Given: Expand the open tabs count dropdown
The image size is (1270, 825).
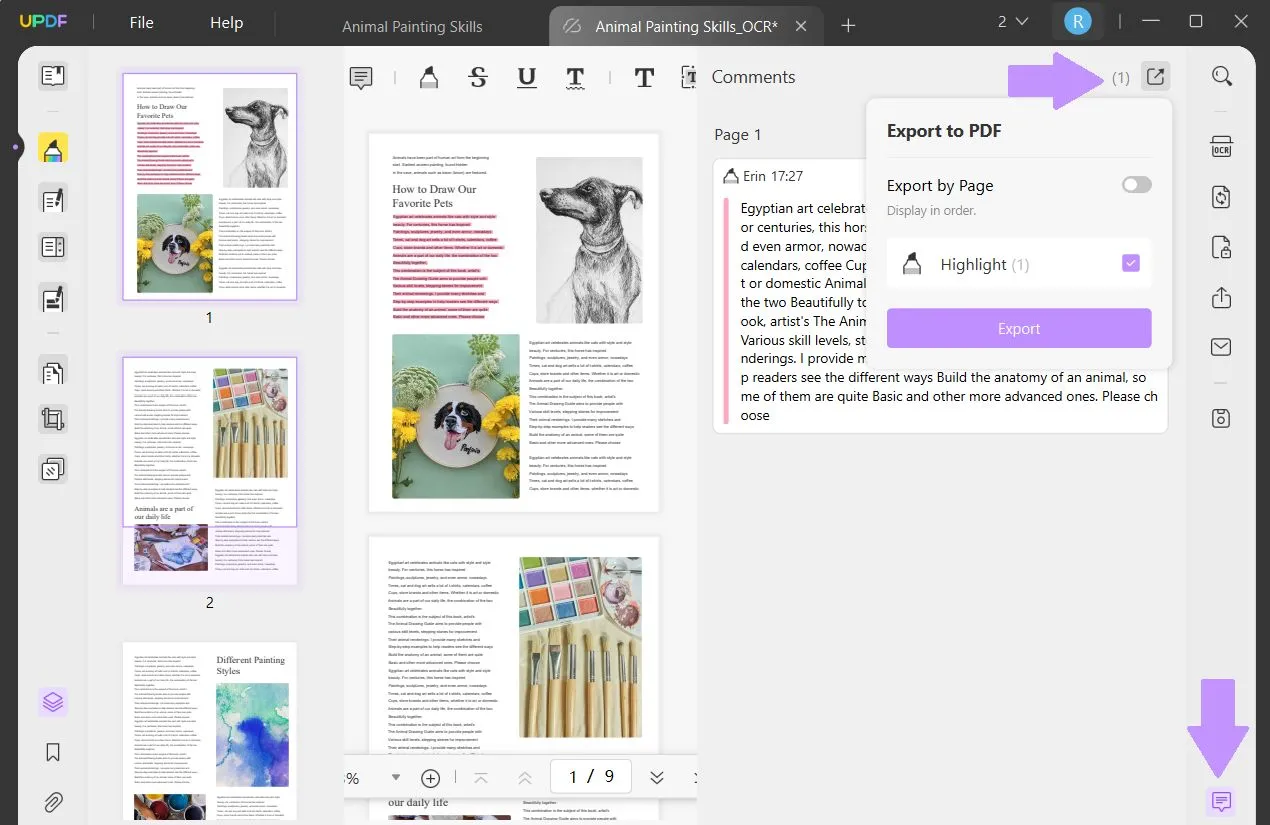Looking at the screenshot, I should 1013,21.
